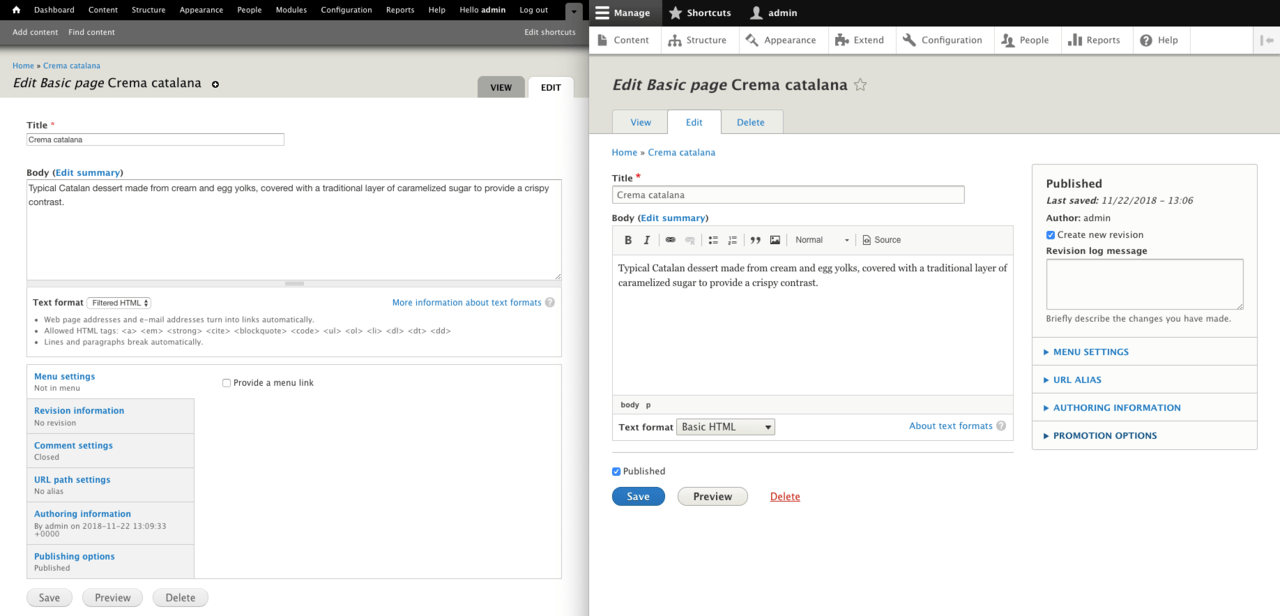Change text format from Basic HTML
The image size is (1280, 616).
tap(725, 426)
